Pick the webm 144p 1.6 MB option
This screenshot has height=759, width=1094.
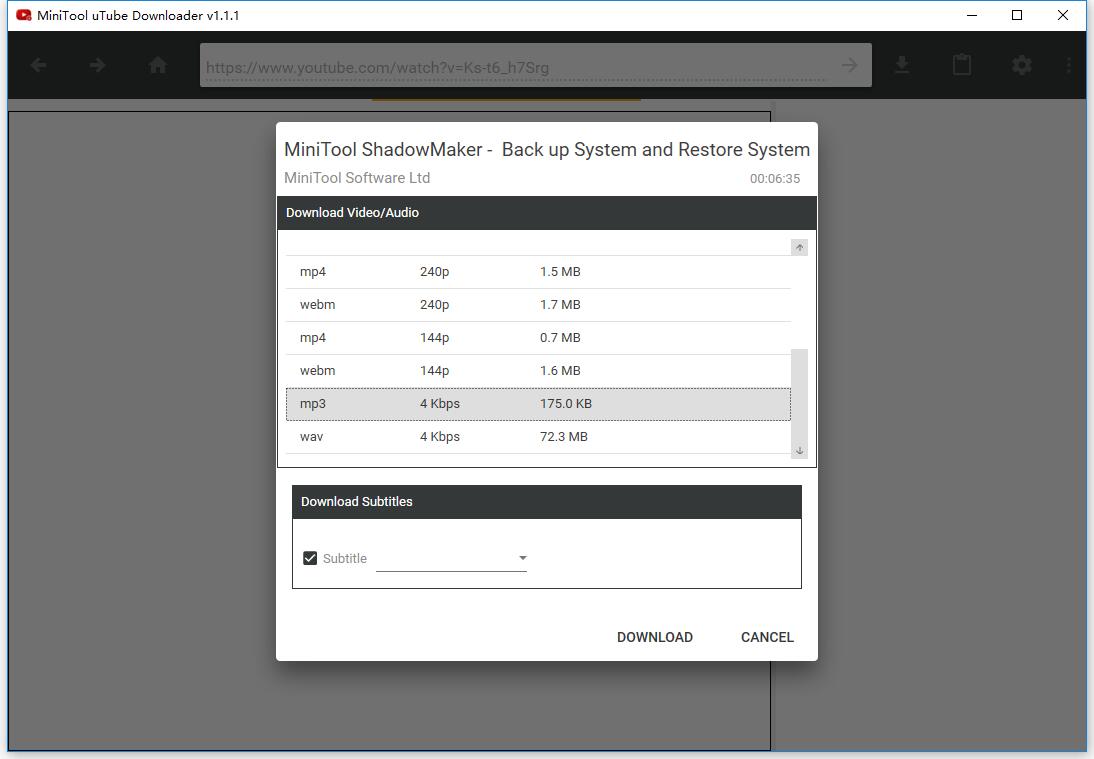pos(538,371)
